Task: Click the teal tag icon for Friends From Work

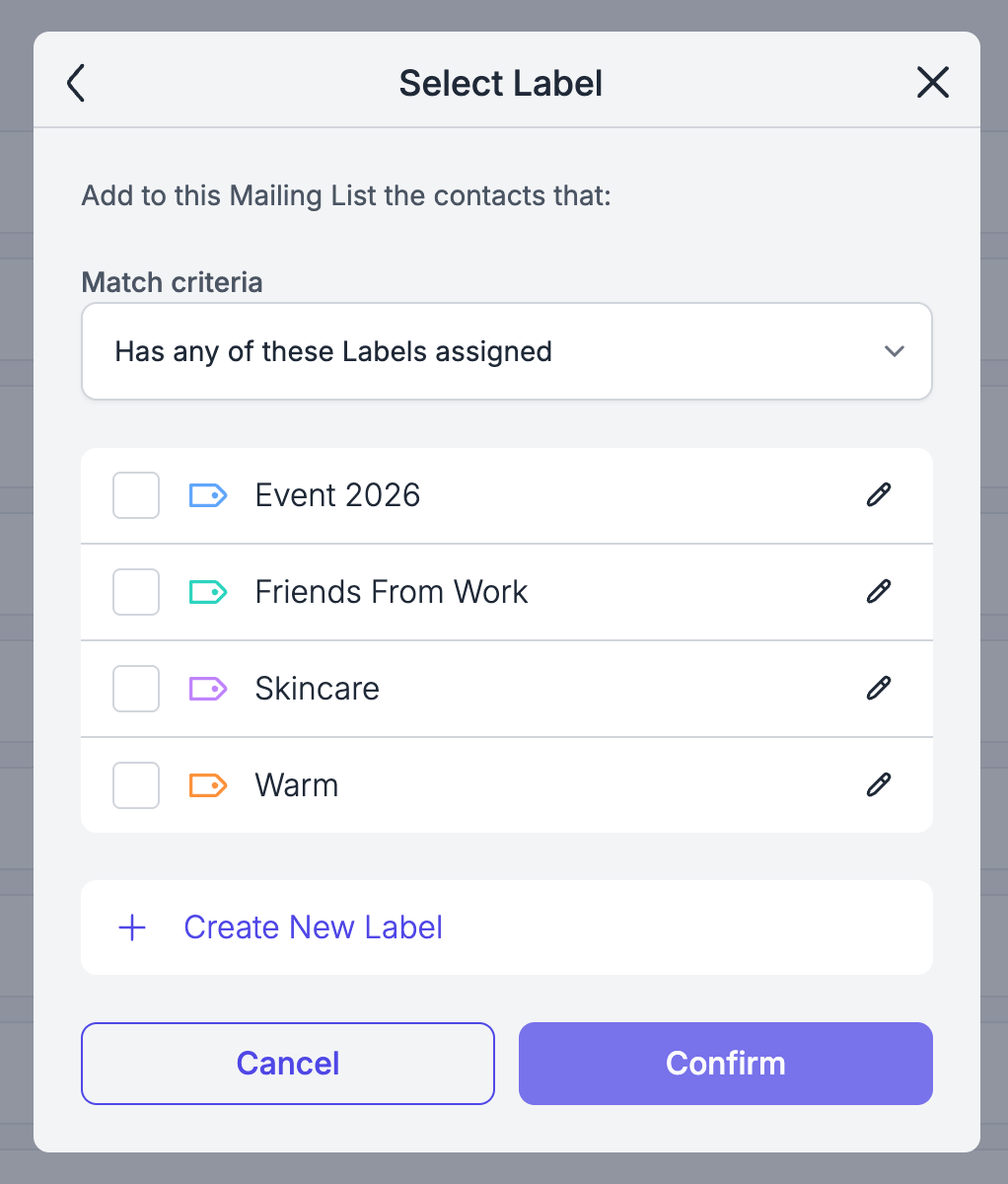Action: [x=208, y=592]
